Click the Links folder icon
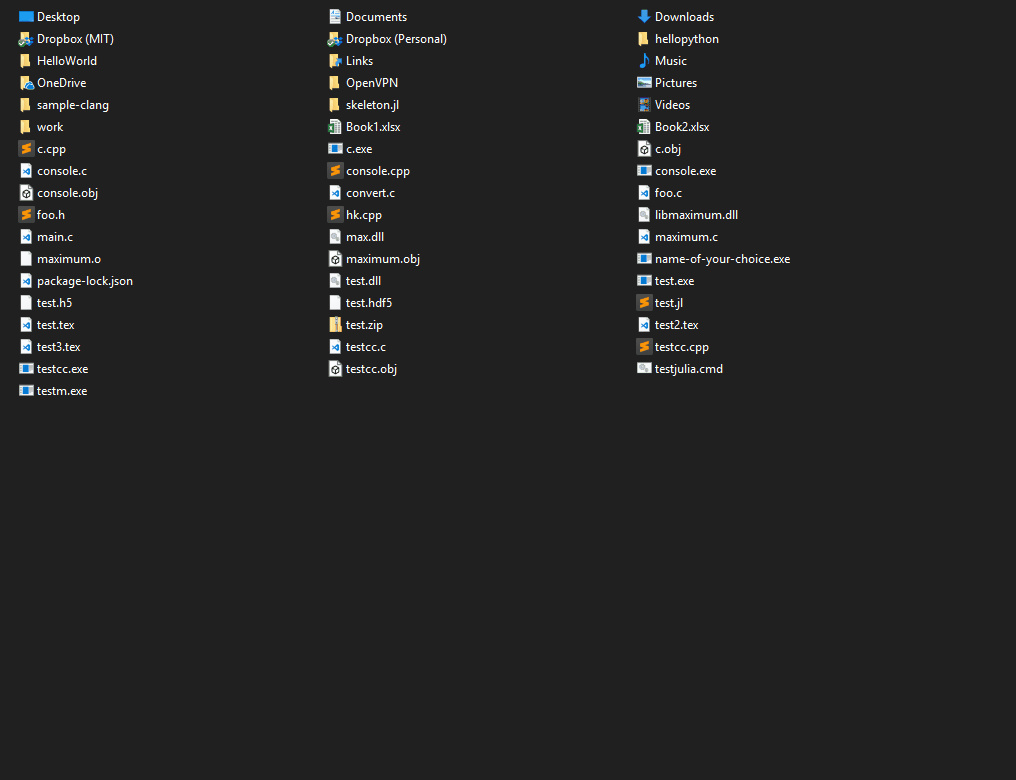This screenshot has width=1016, height=780. [x=335, y=61]
